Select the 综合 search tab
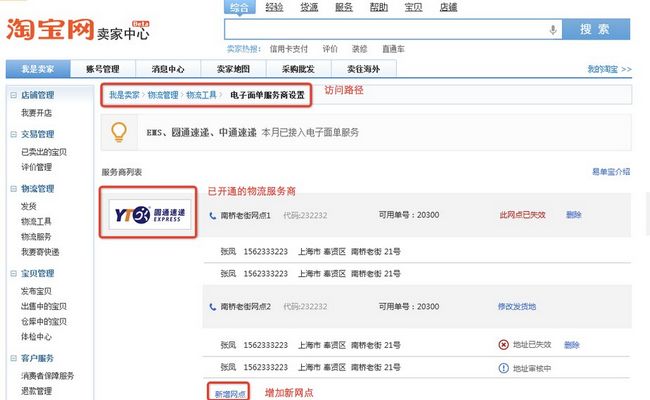This screenshot has height=400, width=650. (240, 7)
